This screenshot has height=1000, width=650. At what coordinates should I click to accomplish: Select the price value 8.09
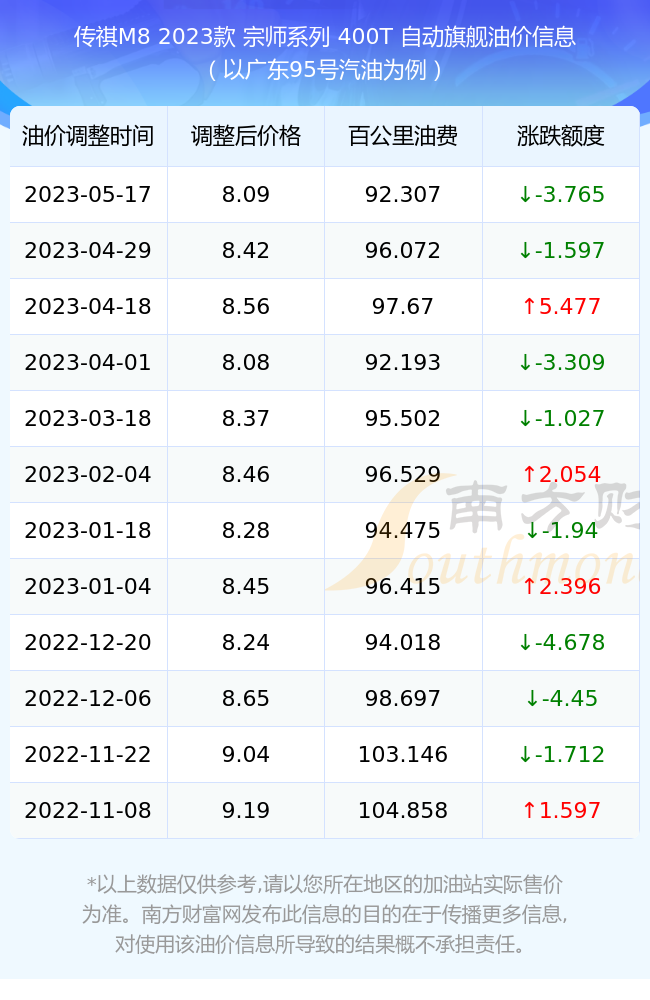pyautogui.click(x=246, y=194)
